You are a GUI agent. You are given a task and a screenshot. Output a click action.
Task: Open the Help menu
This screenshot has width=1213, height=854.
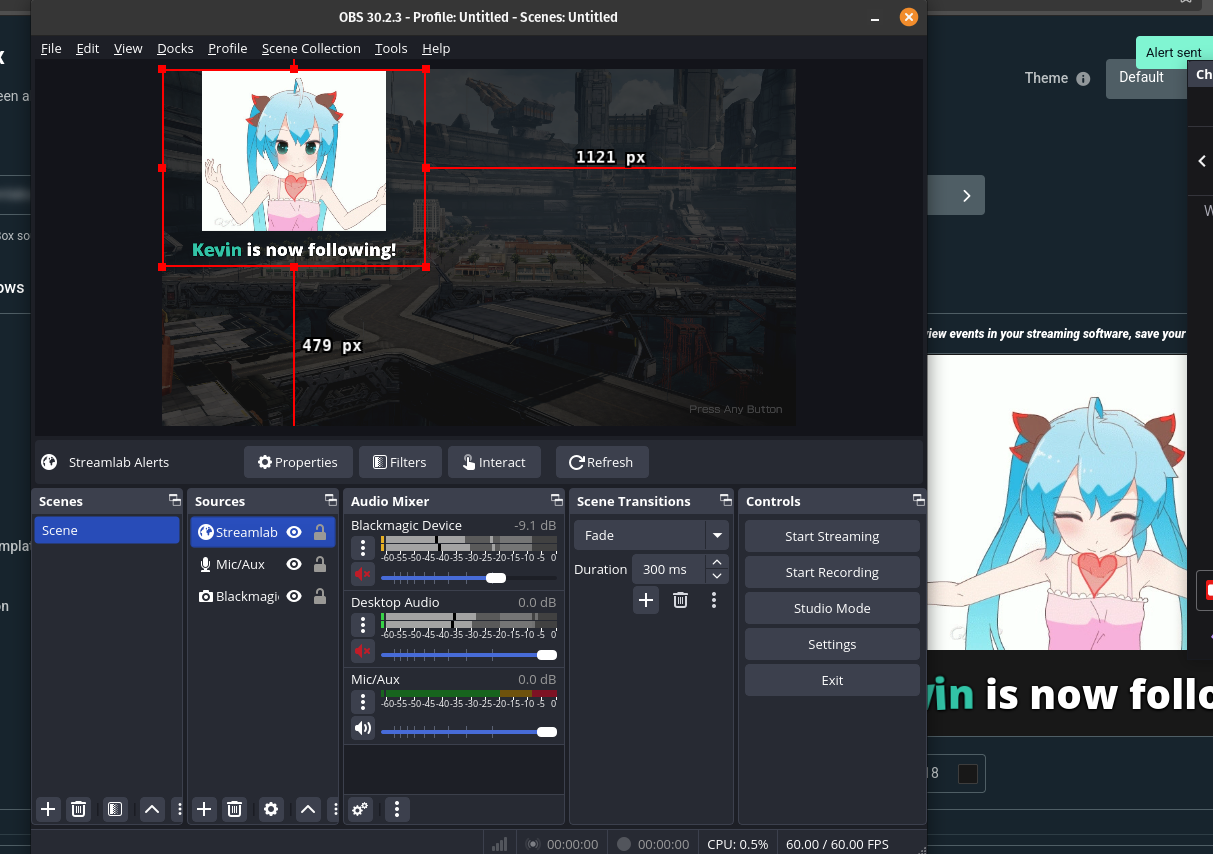[436, 48]
